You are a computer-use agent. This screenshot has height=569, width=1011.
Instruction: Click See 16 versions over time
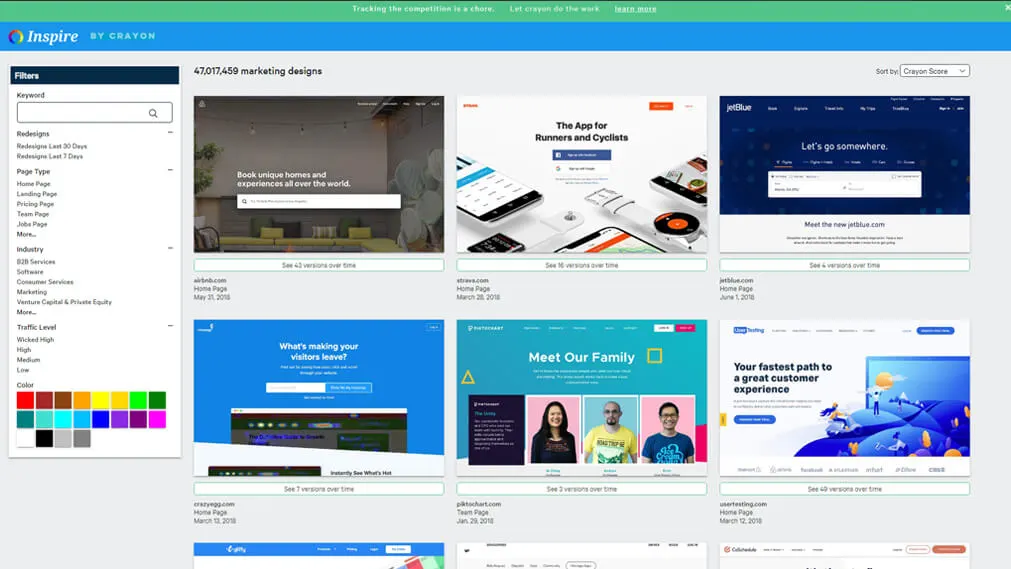(582, 265)
